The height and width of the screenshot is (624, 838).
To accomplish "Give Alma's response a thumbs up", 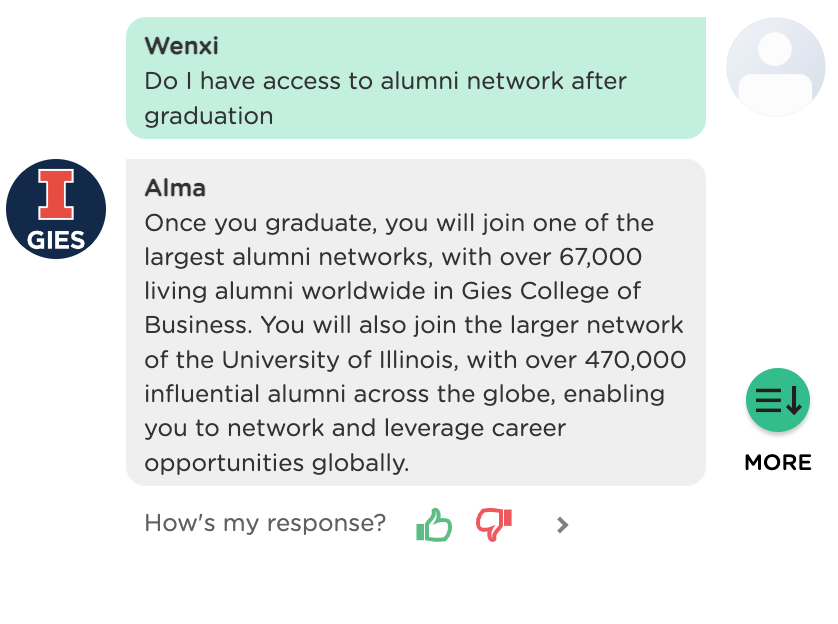I will (434, 525).
